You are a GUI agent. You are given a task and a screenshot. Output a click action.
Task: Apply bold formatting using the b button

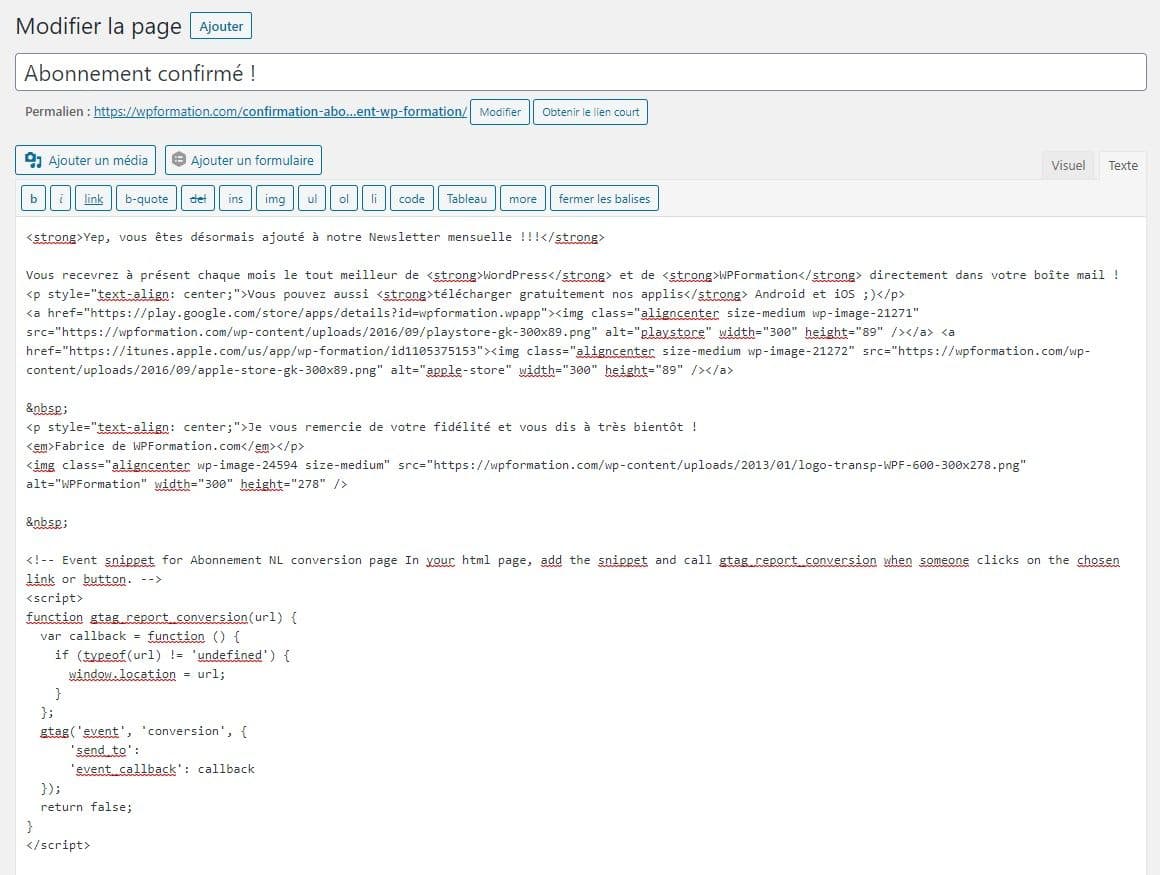point(33,197)
